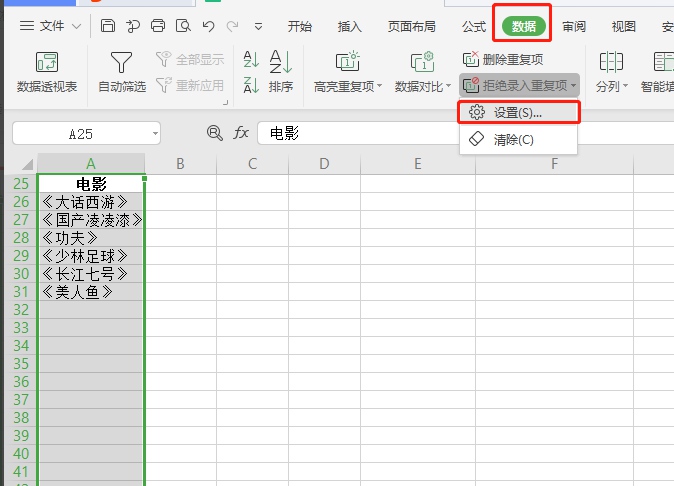Toggle 拒绝录入重复项 dropdown
The width and height of the screenshot is (674, 486).
tap(519, 85)
